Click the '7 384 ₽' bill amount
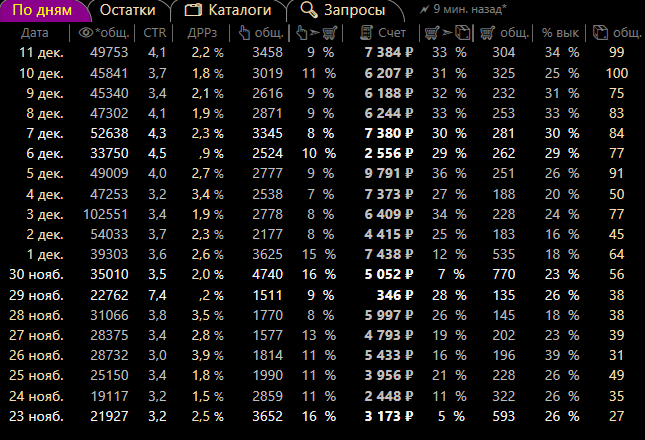 388,52
